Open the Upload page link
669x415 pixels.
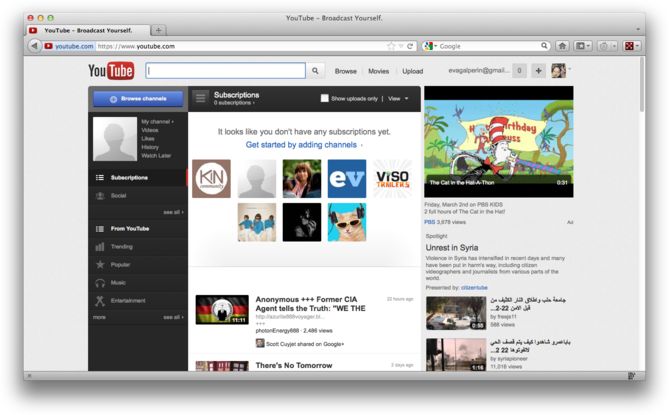(412, 71)
